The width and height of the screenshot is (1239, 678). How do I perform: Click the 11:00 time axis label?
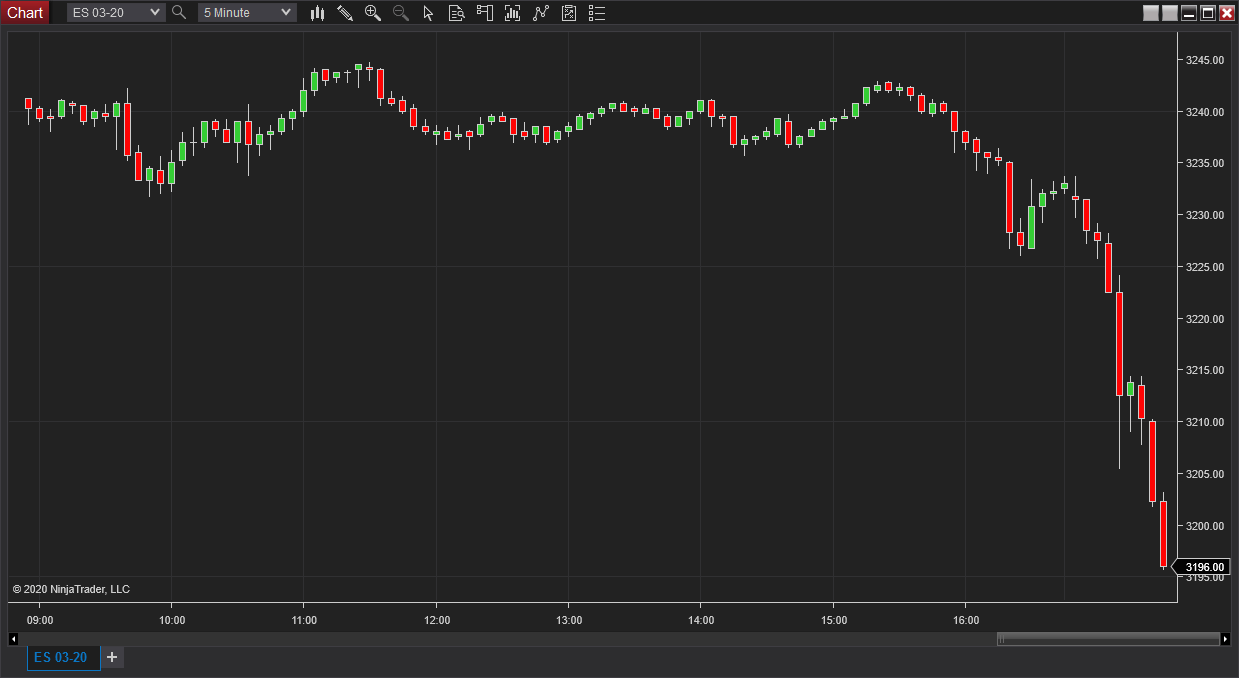tap(304, 620)
